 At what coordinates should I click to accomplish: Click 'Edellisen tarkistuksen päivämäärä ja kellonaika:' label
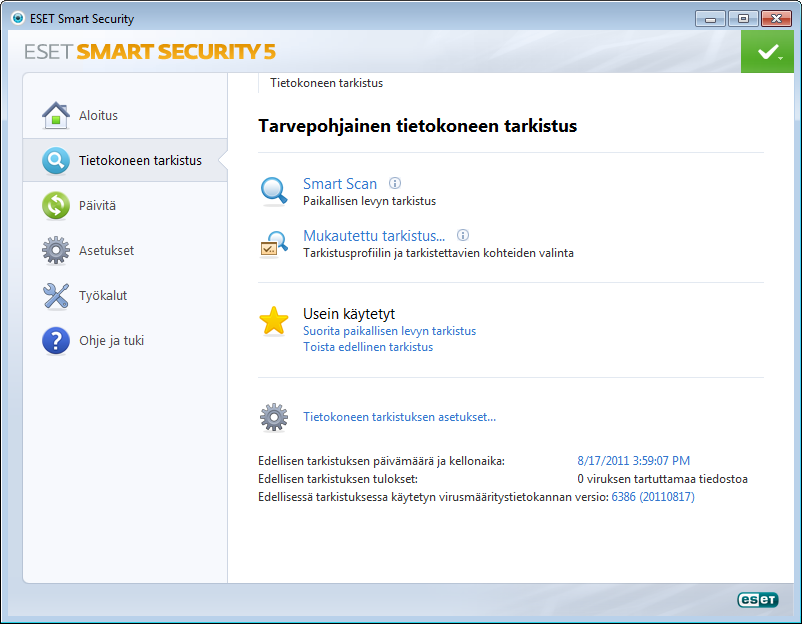[381, 461]
